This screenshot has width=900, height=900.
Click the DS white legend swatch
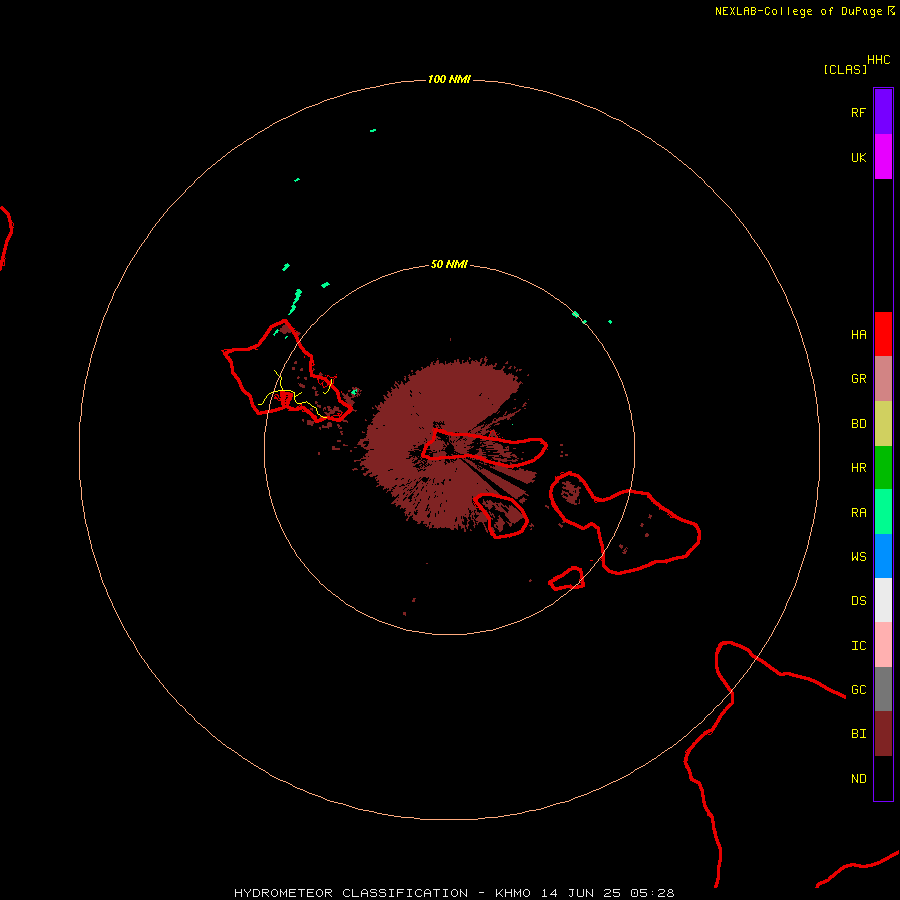(x=883, y=600)
